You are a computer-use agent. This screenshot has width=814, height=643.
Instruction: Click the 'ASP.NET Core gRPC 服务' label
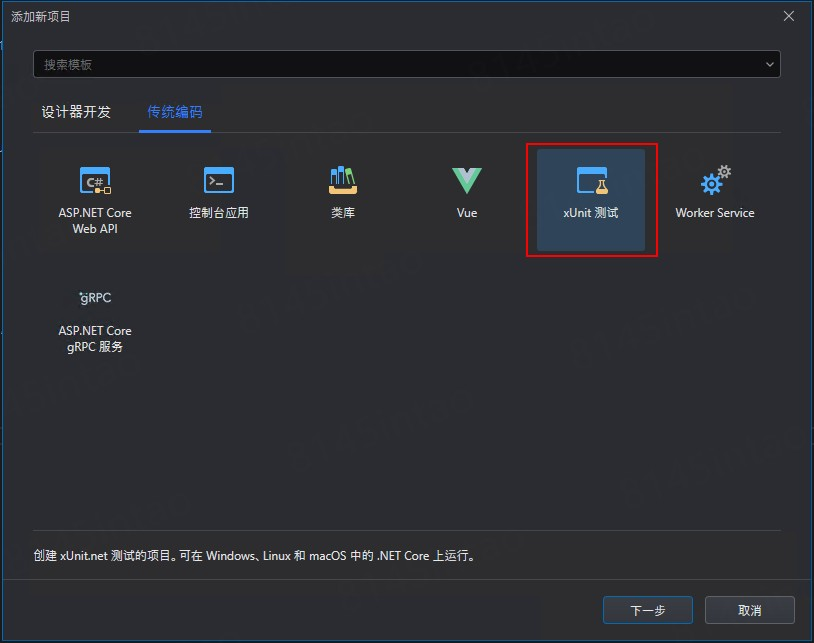tap(95, 338)
